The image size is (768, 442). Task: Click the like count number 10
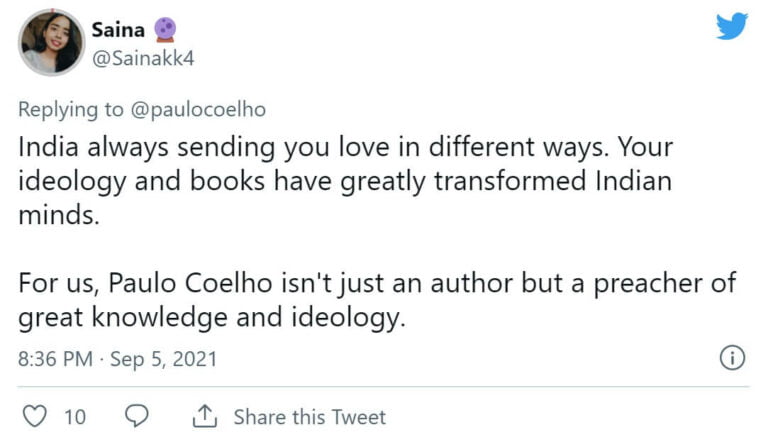[x=75, y=417]
